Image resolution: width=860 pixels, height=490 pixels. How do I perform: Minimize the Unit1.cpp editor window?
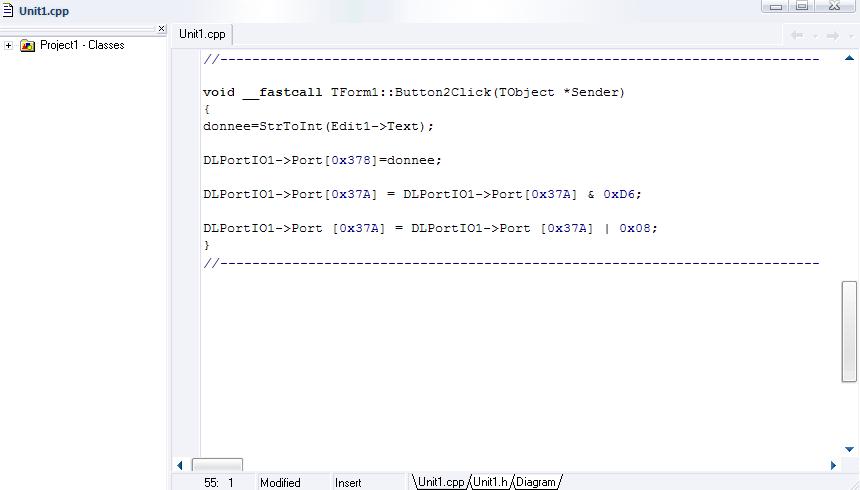776,6
